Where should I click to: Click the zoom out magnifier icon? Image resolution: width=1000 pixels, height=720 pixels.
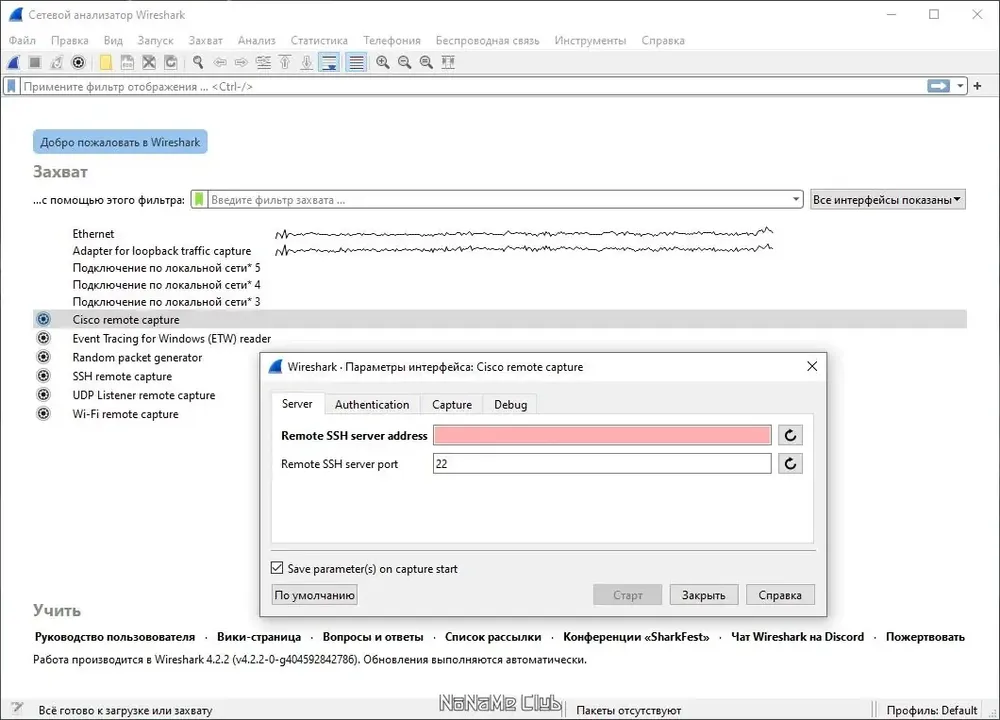404,62
